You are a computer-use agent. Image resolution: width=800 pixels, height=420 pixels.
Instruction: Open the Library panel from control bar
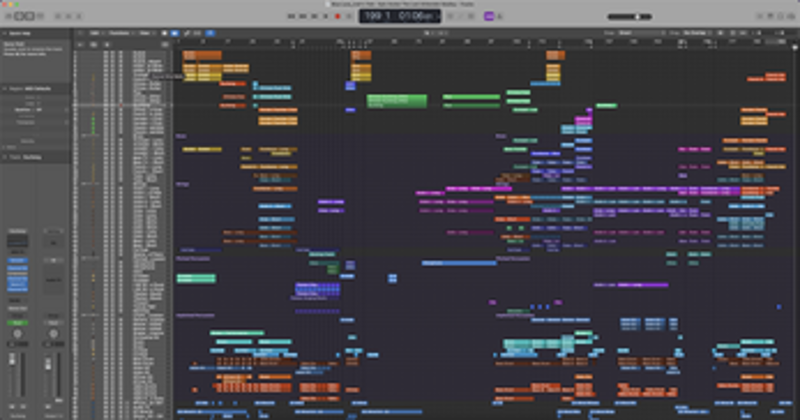[9, 16]
